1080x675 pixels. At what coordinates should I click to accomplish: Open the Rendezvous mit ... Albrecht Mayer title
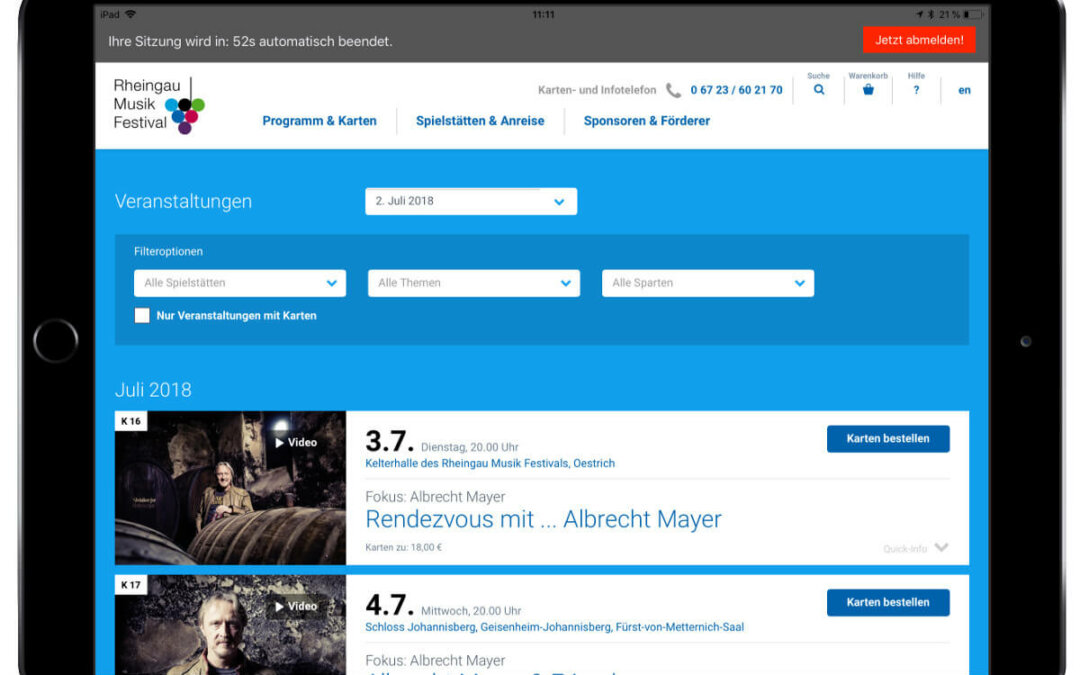tap(543, 519)
